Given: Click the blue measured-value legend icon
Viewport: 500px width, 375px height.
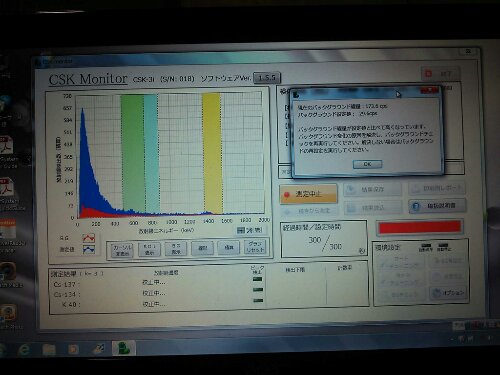Looking at the screenshot, I should point(89,249).
